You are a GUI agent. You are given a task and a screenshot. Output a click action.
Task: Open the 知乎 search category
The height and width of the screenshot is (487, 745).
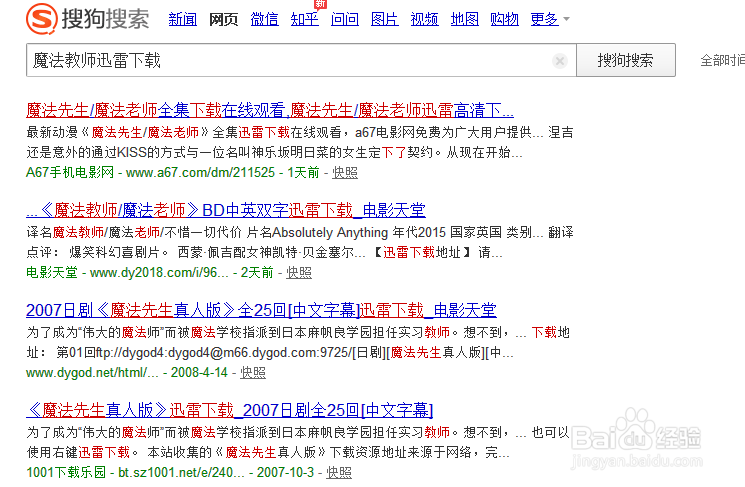(305, 19)
